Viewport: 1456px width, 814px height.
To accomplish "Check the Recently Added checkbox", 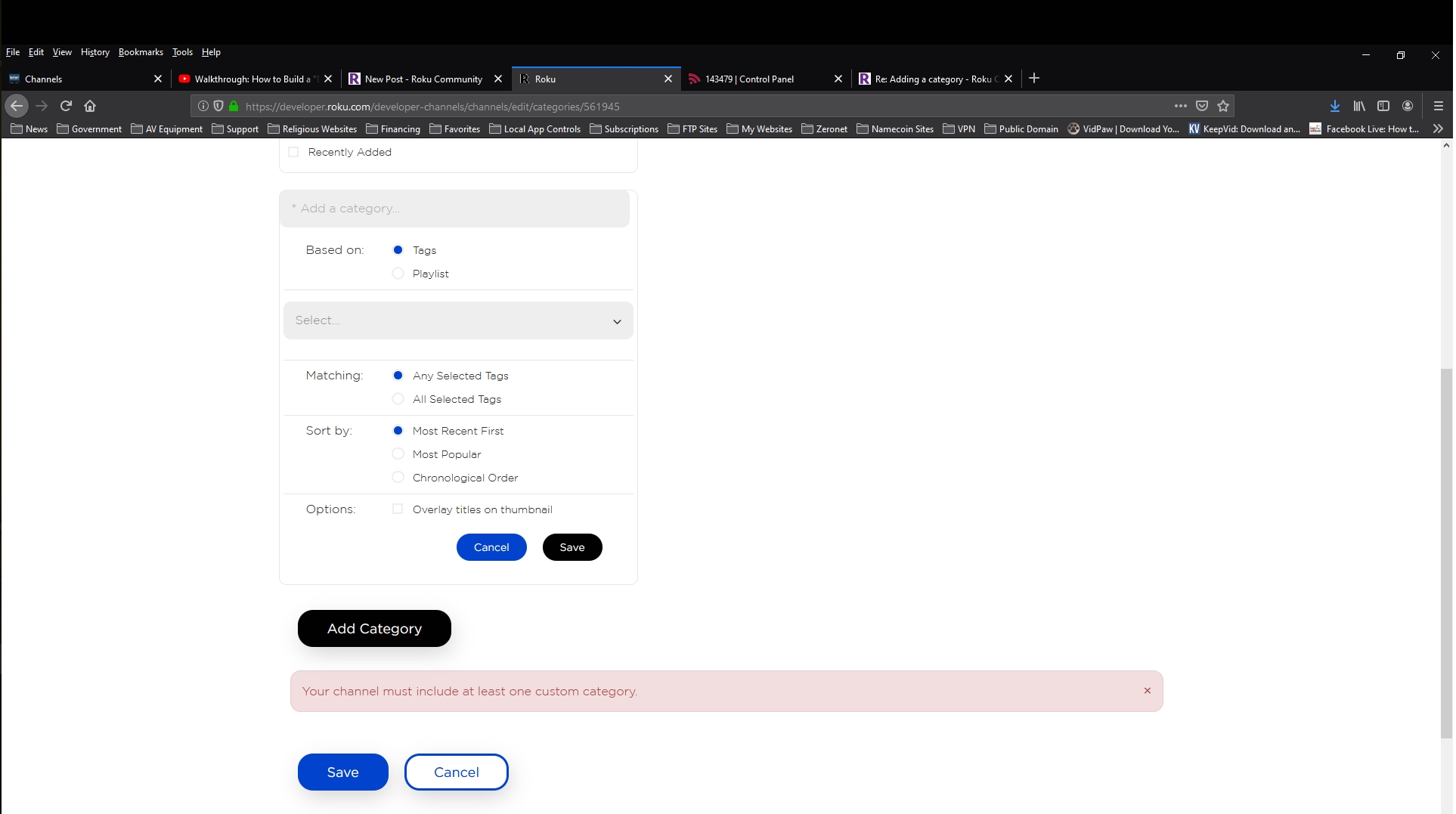I will (x=293, y=152).
